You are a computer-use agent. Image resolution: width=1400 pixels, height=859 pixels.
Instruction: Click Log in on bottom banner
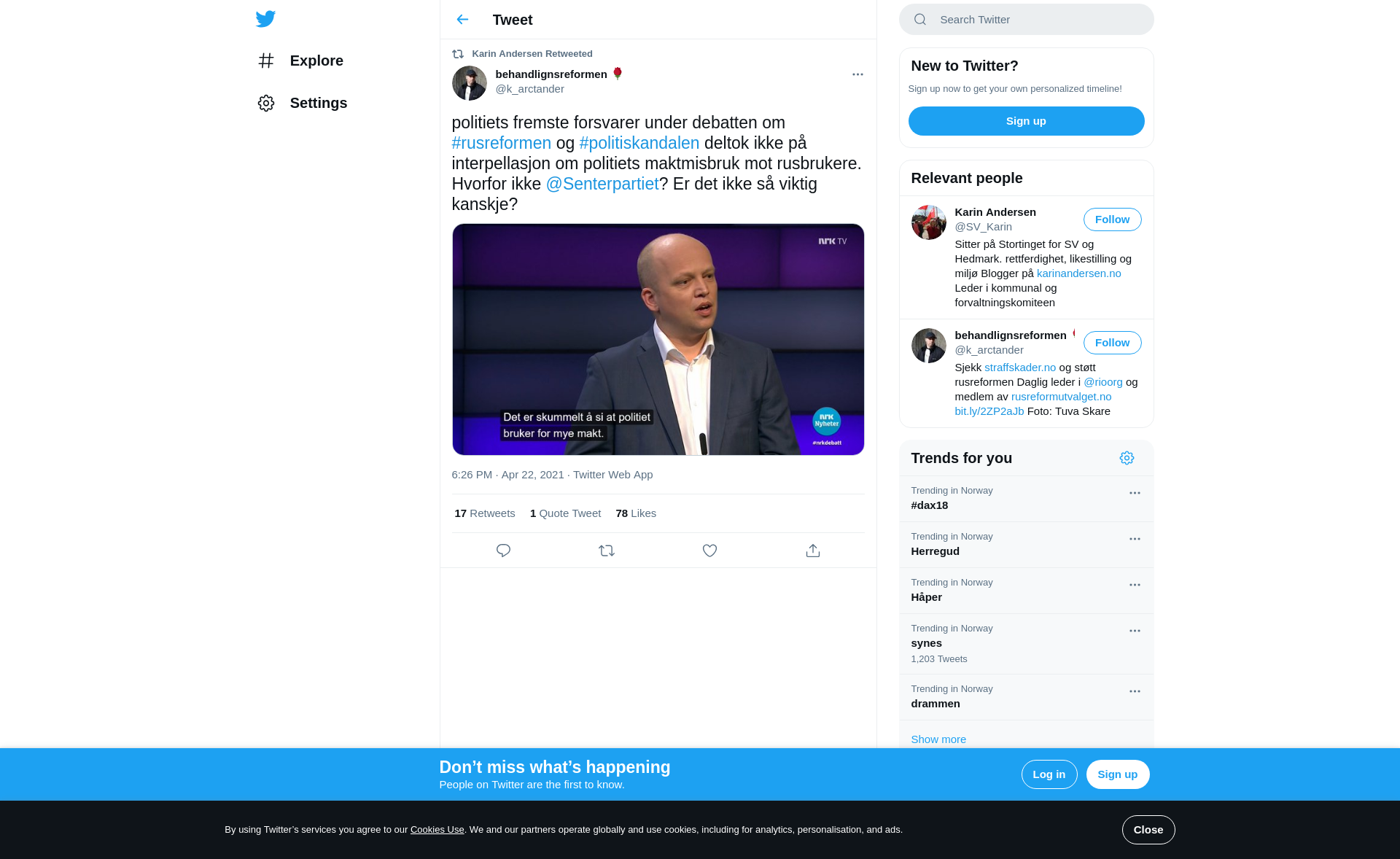coord(1049,774)
